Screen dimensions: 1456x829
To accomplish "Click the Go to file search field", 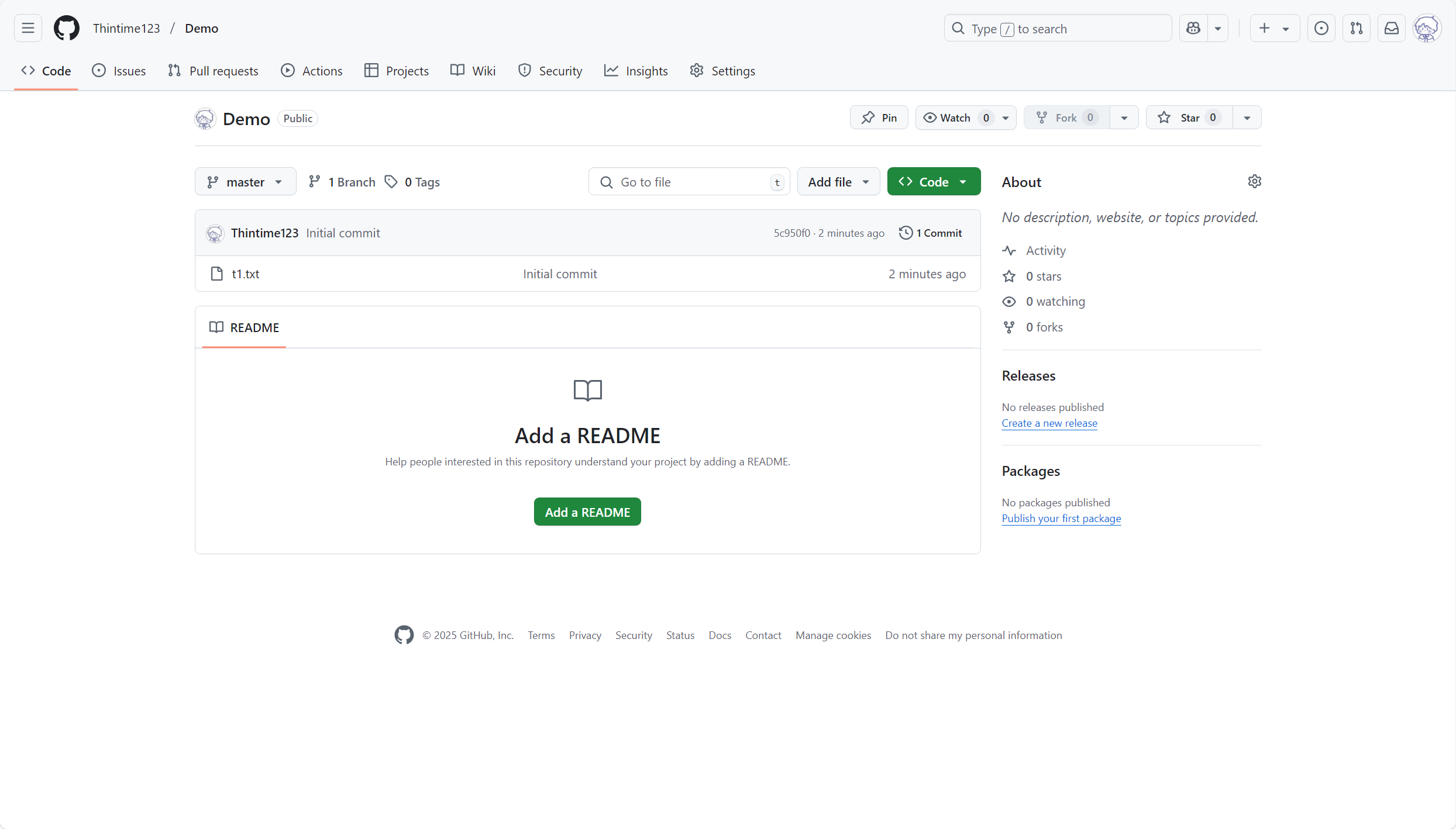I will click(x=688, y=182).
